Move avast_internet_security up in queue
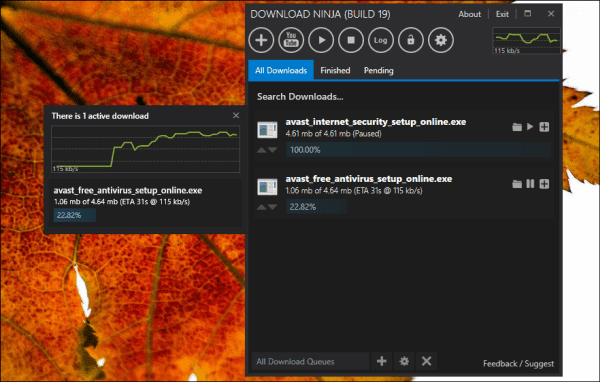The image size is (600, 382). (261, 150)
